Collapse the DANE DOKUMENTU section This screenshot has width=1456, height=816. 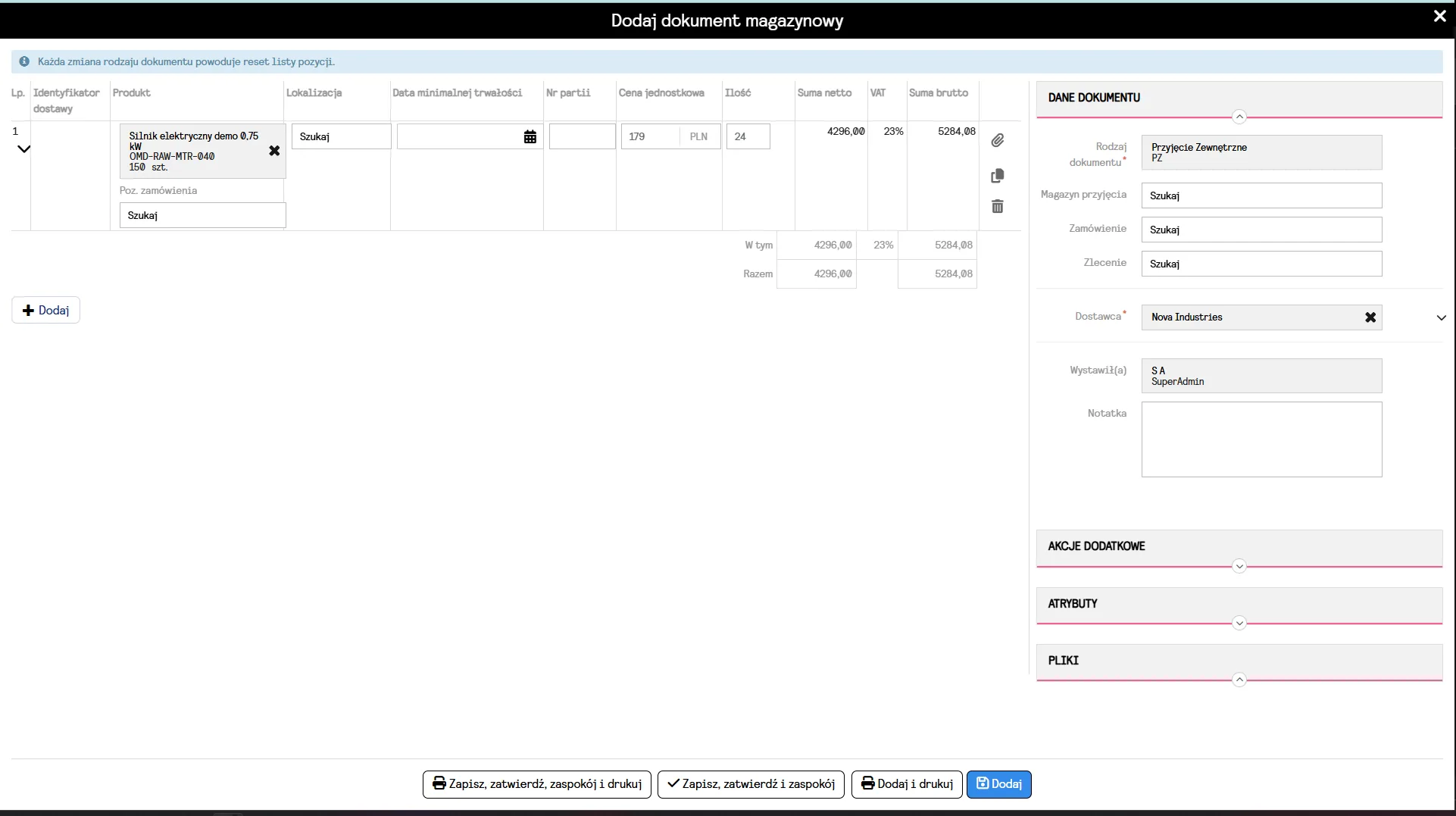1239,117
